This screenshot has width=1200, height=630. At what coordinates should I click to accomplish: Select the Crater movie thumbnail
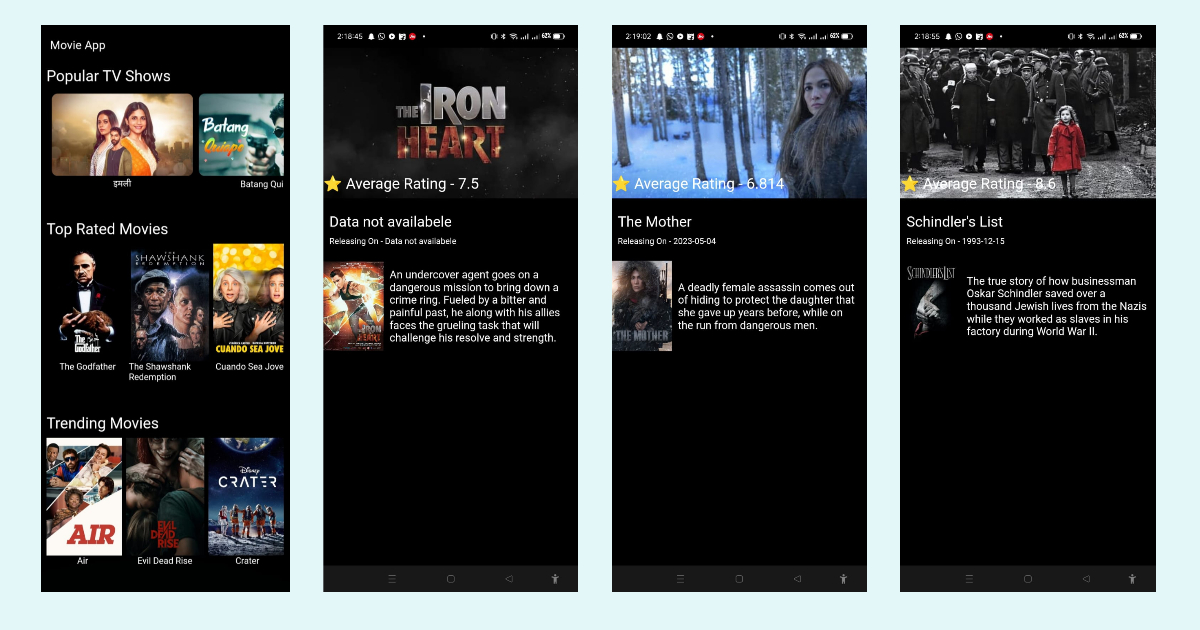[x=246, y=495]
